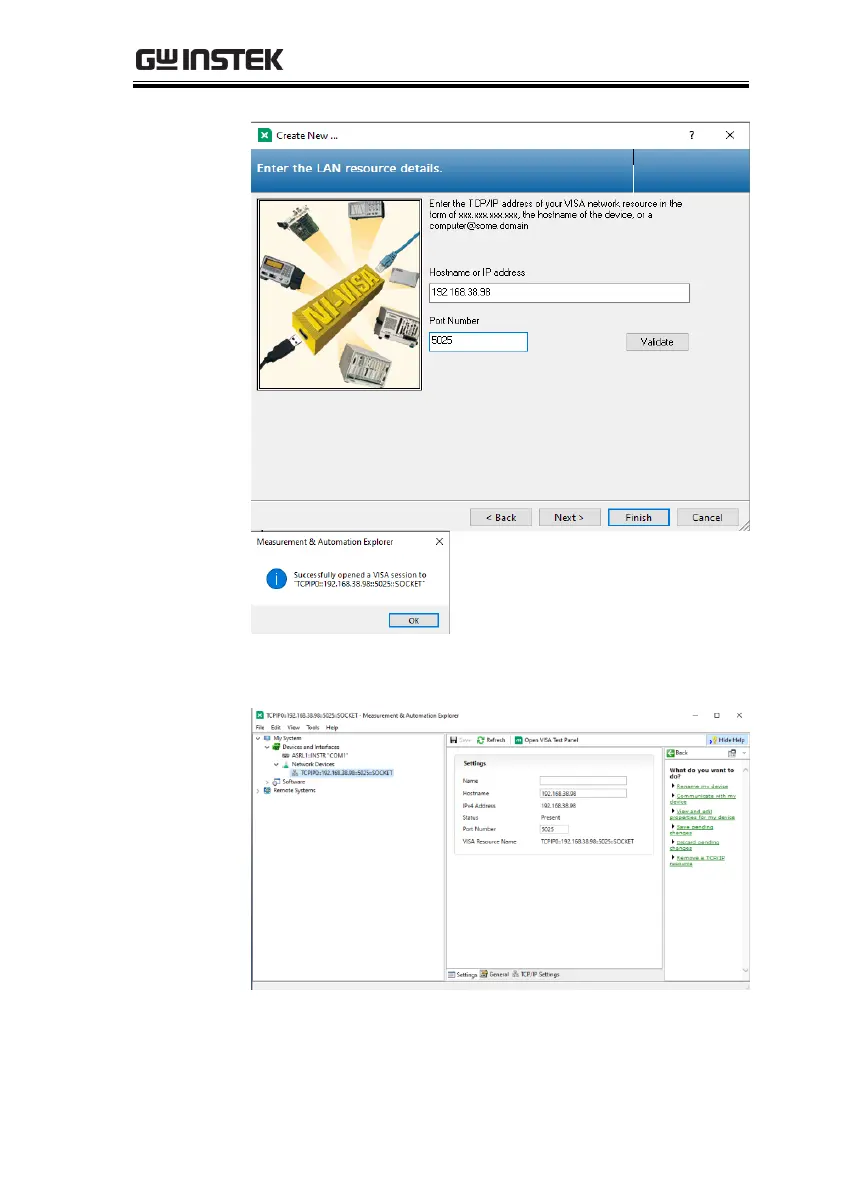Open the Tools menu
This screenshot has height=1191, width=842.
(x=312, y=727)
